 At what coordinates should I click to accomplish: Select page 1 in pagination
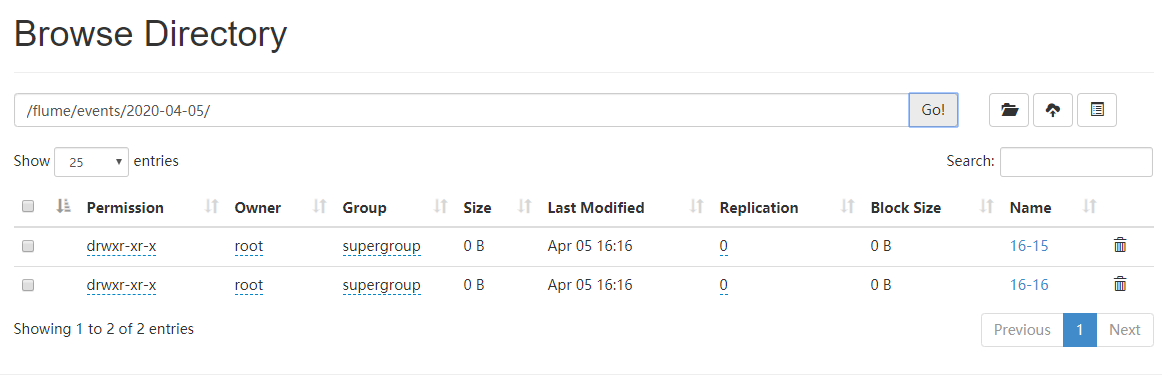[x=1080, y=330]
